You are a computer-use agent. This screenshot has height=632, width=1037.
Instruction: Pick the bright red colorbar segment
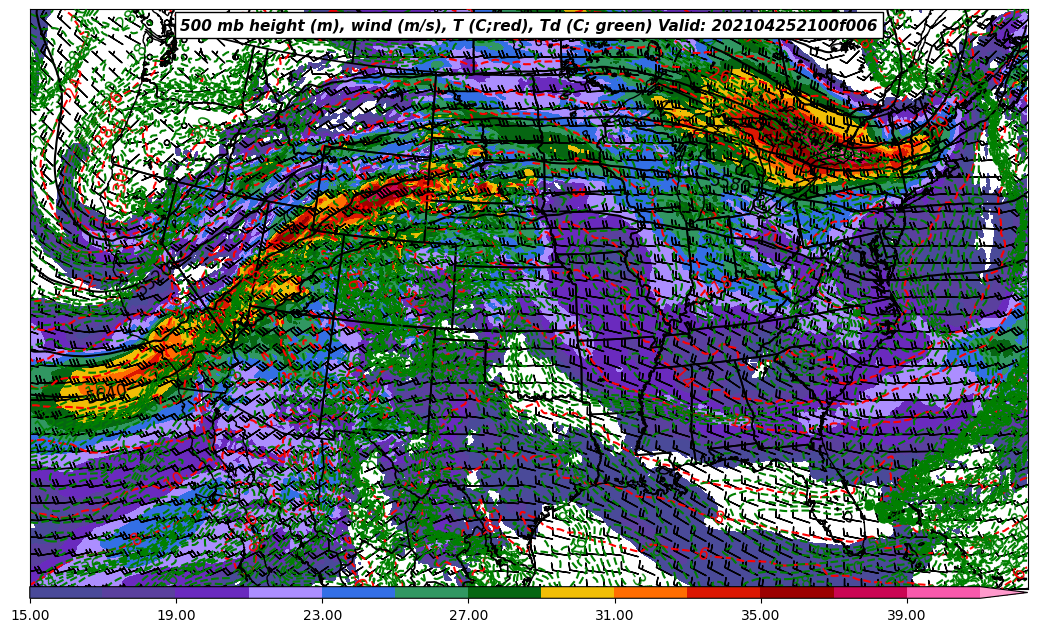723,592
